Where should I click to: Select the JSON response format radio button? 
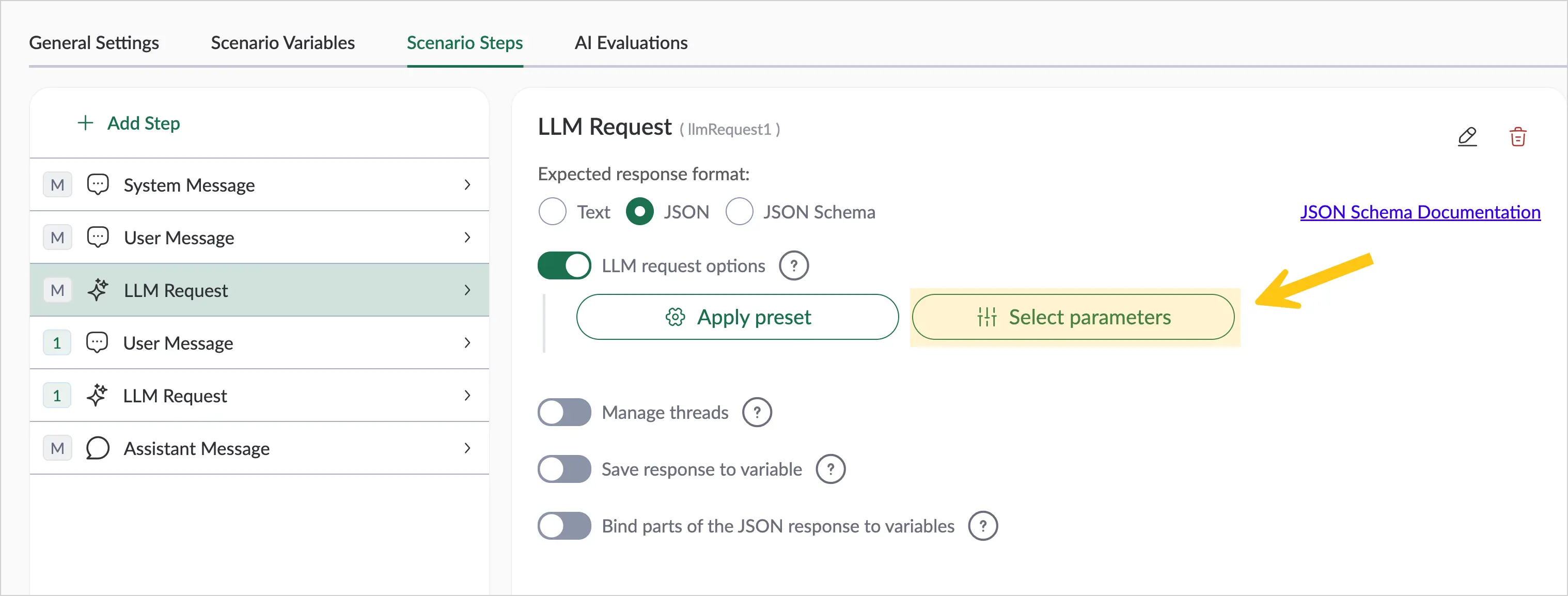639,212
